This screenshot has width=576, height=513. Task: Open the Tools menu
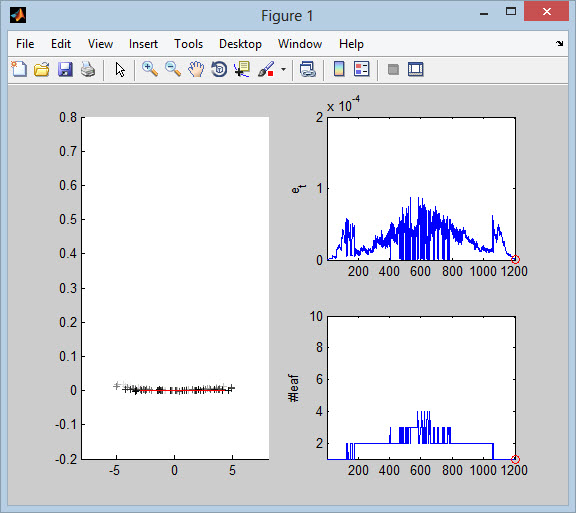tap(188, 44)
